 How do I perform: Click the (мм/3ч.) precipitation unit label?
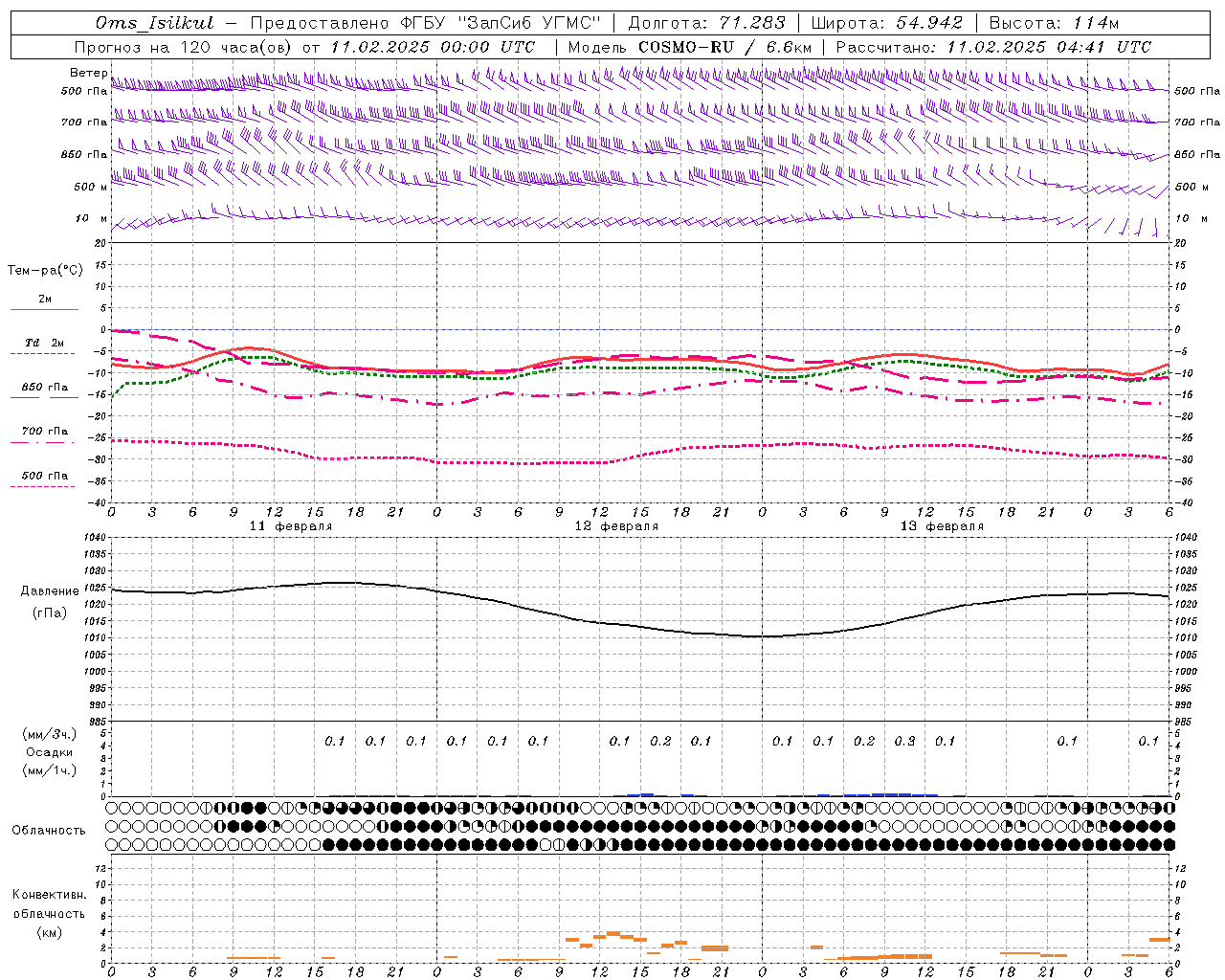(50, 734)
